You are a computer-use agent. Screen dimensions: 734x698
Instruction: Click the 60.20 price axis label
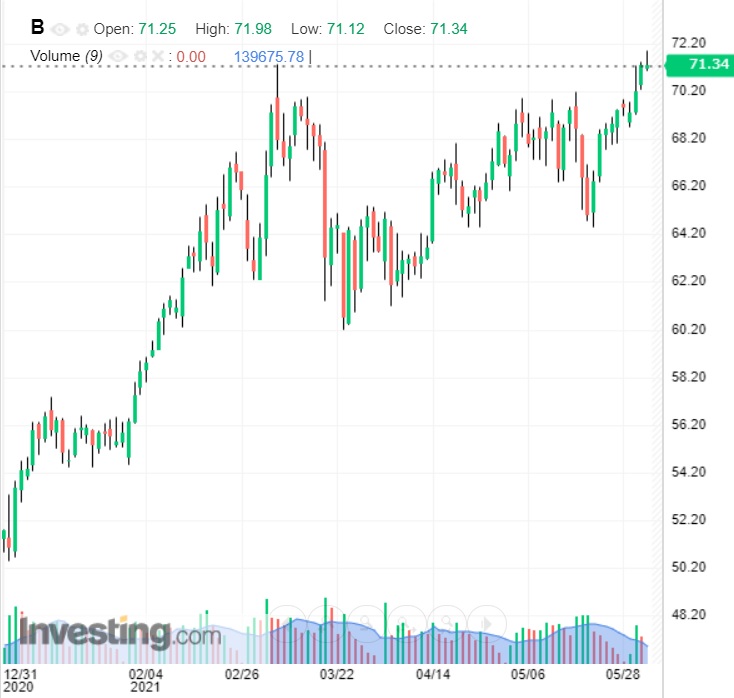pyautogui.click(x=689, y=330)
